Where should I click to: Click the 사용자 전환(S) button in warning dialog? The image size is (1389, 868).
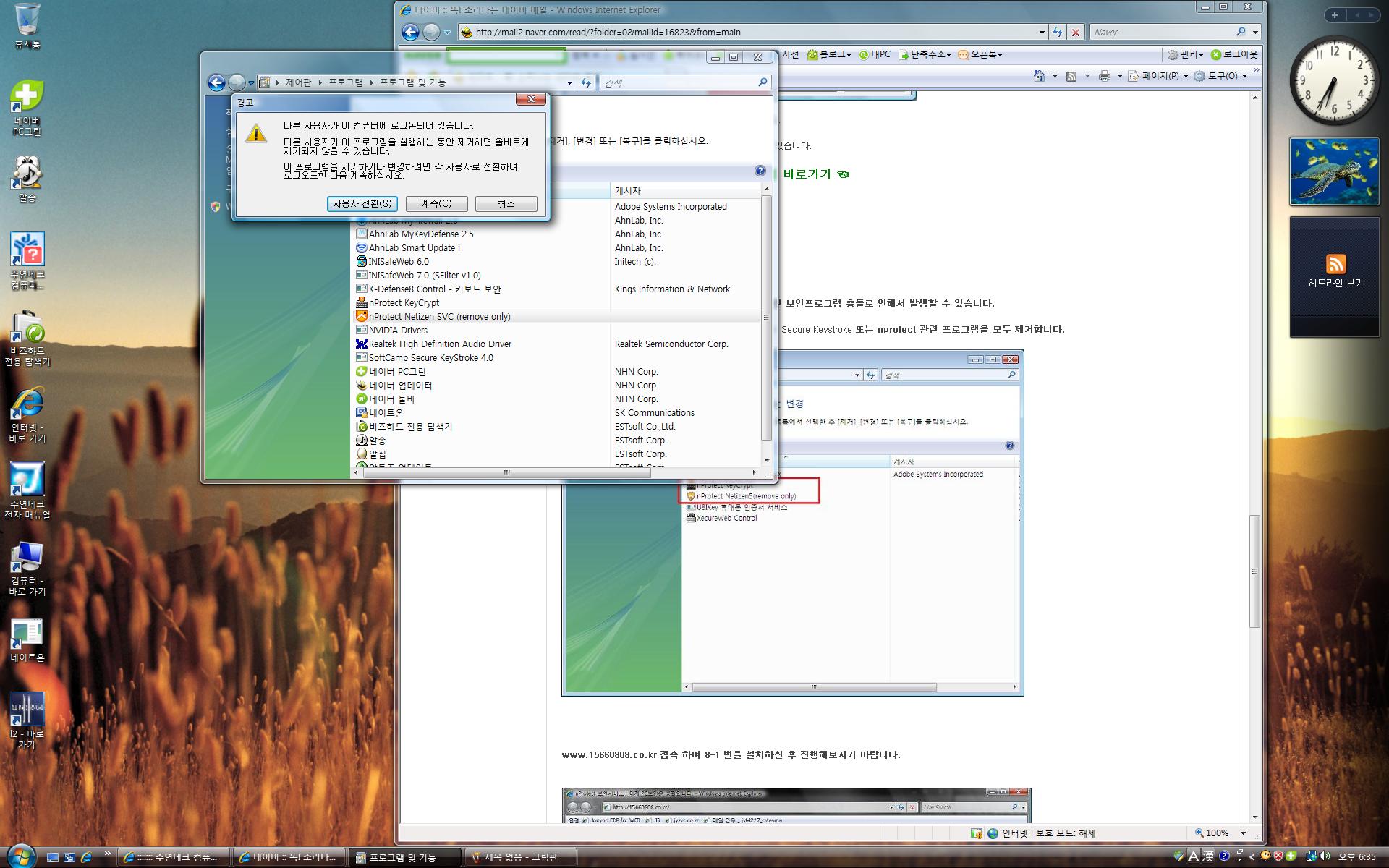[362, 204]
